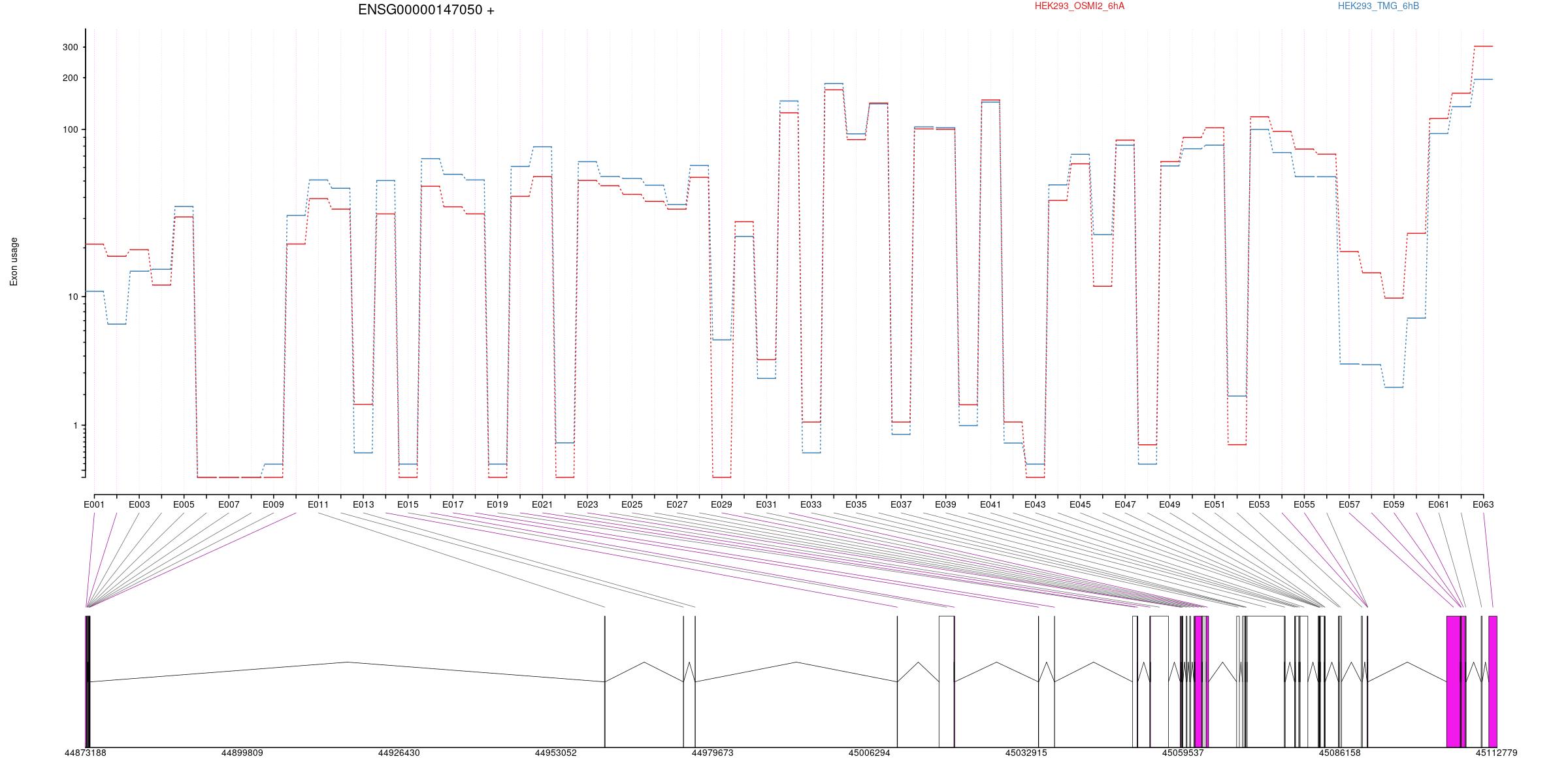The image size is (1568, 784).
Task: Select exon label E017
Action: click(453, 504)
